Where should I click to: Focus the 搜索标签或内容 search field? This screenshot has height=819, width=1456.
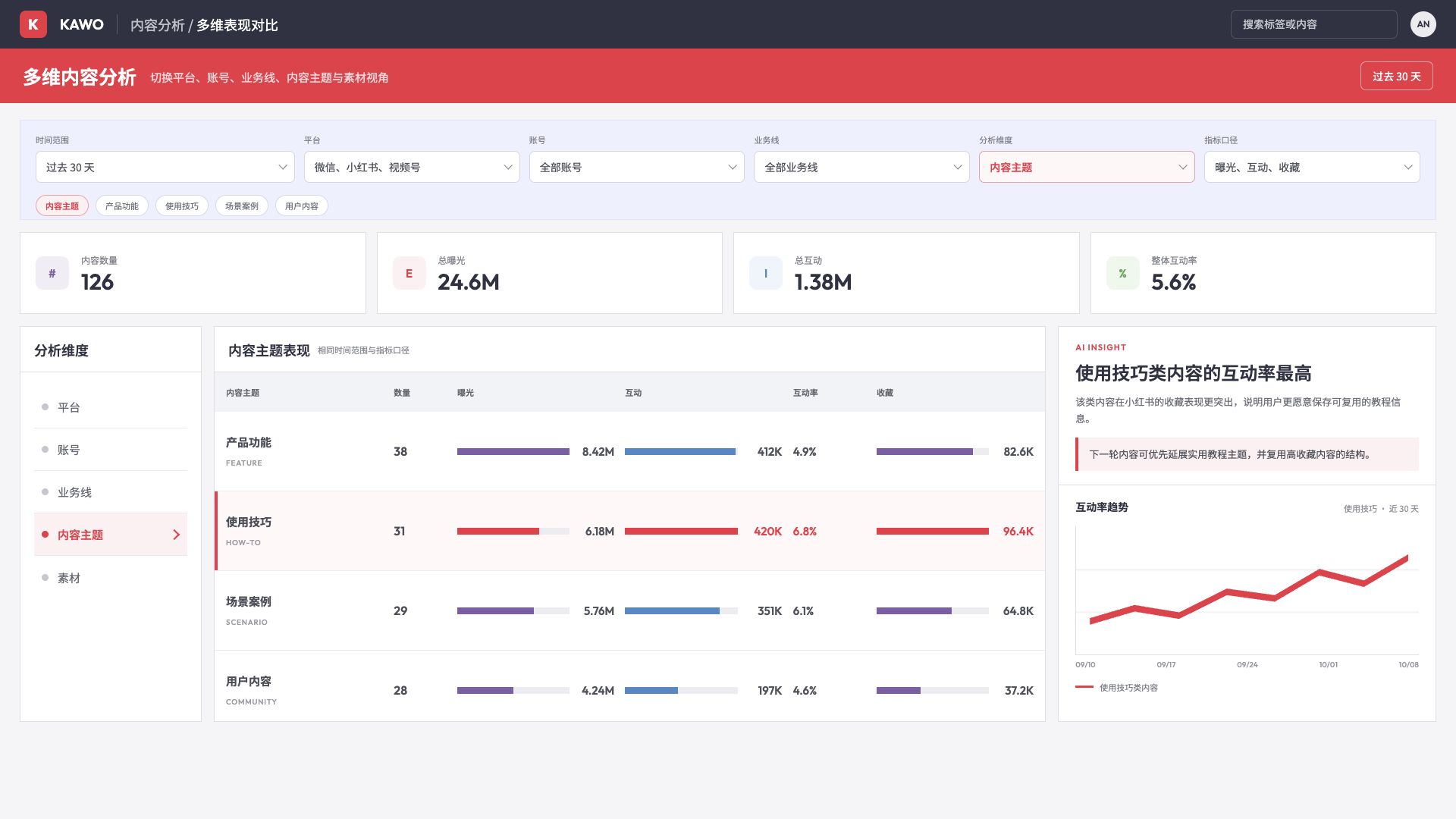click(x=1313, y=24)
